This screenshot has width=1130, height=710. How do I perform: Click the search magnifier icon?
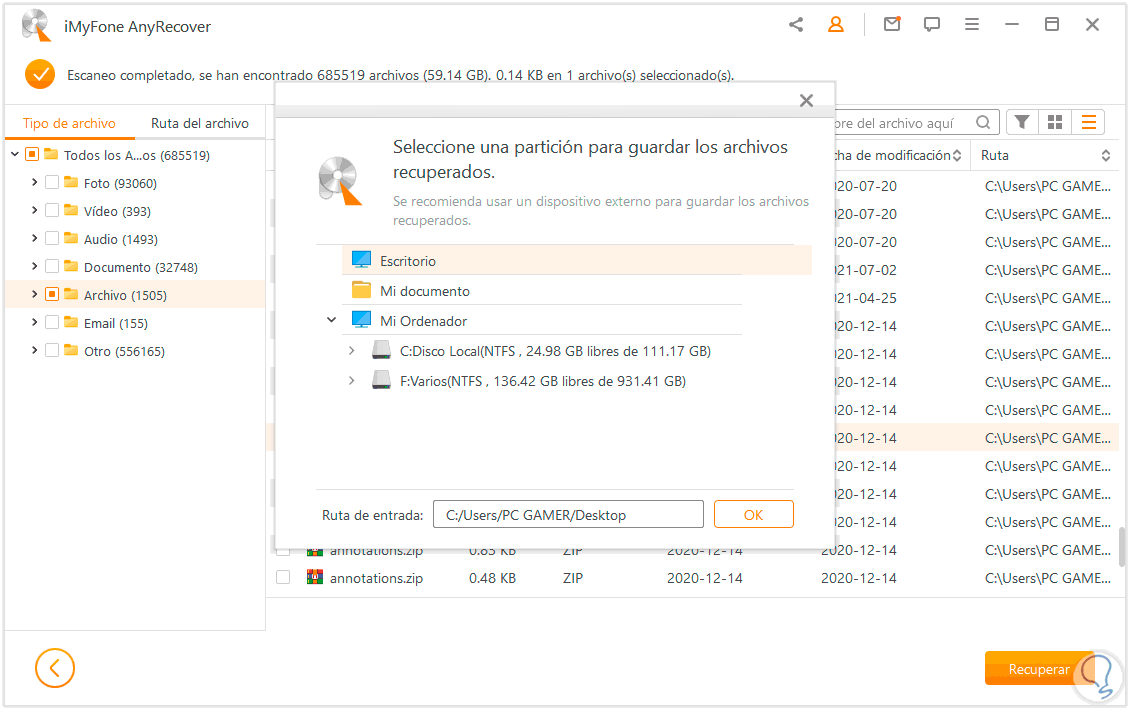[983, 123]
